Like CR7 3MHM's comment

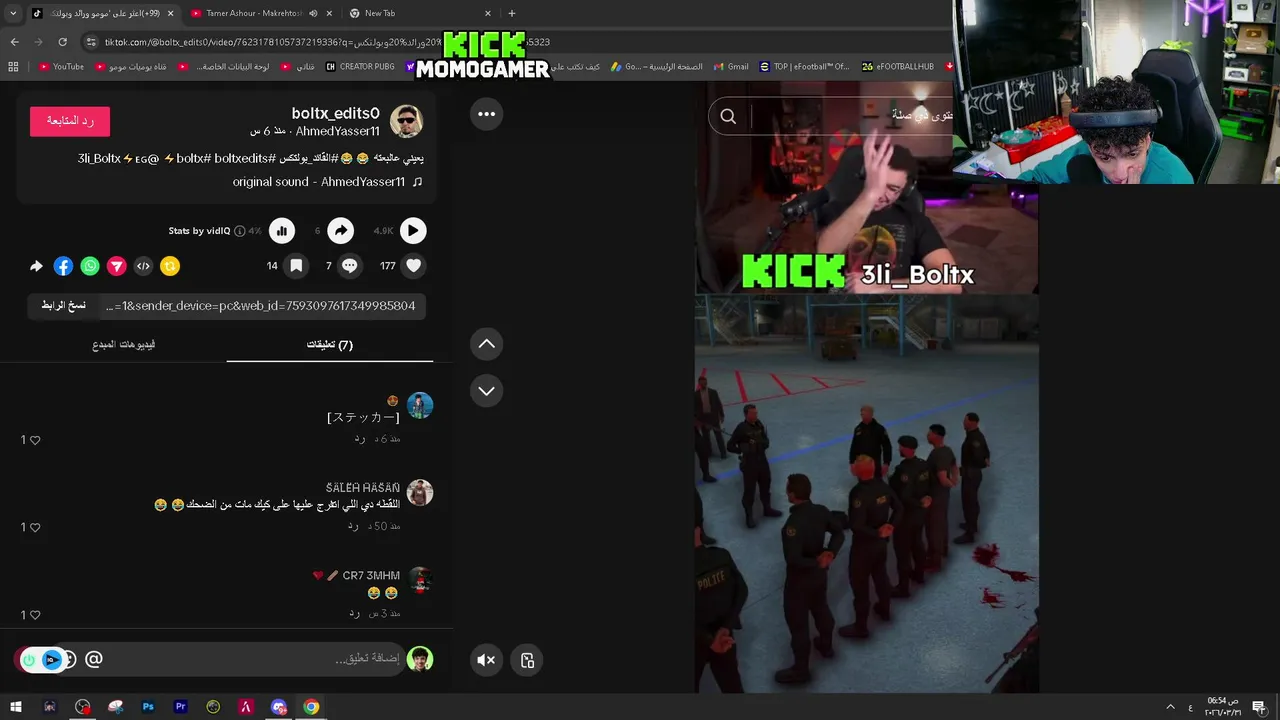click(35, 615)
